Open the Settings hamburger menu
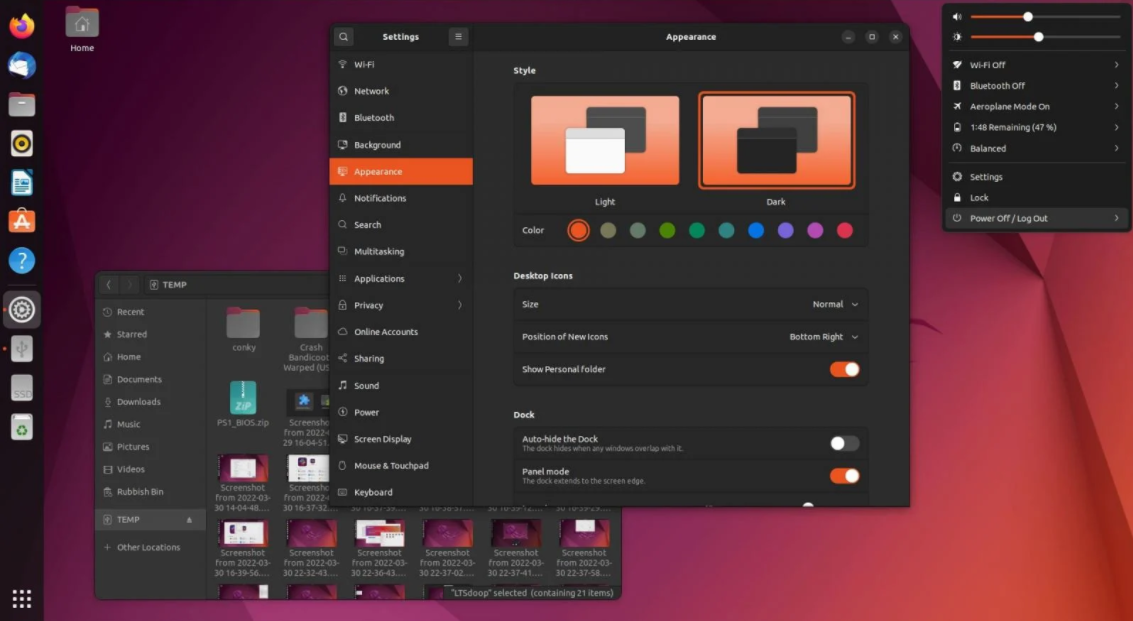Viewport: 1133px width, 621px height. point(458,37)
